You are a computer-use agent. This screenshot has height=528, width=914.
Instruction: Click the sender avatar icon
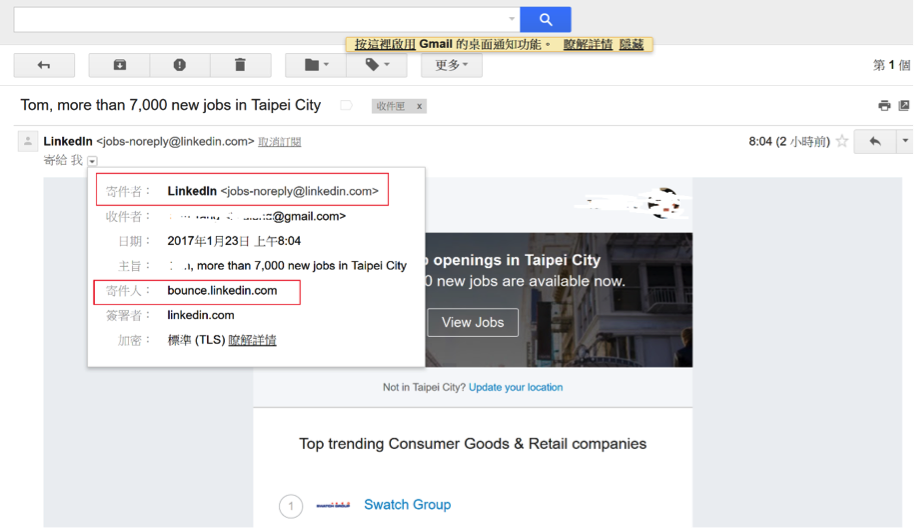click(x=27, y=141)
